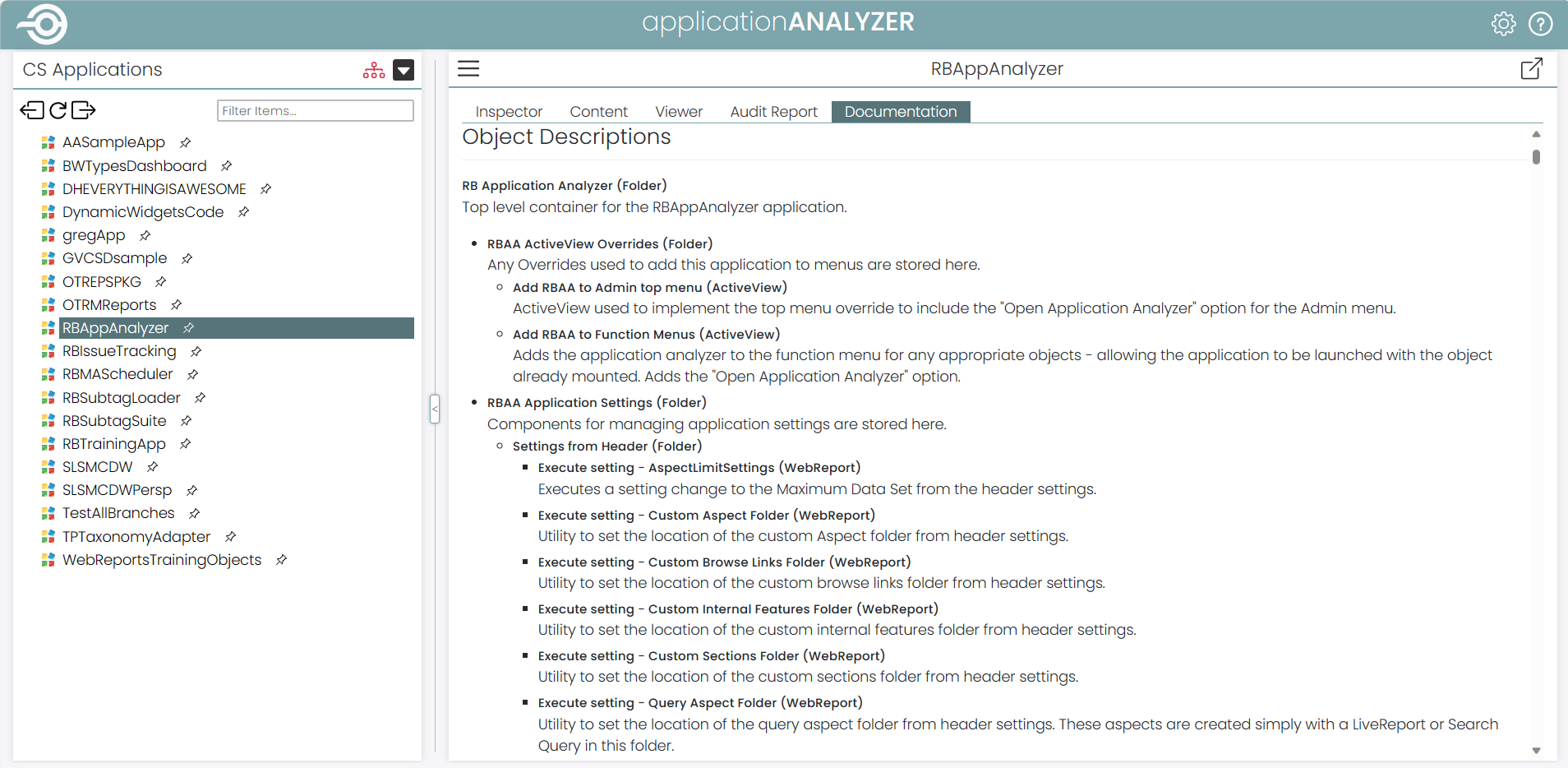Click pin icon next to RBSubtagSuite
Viewport: 1568px width, 768px height.
187,420
